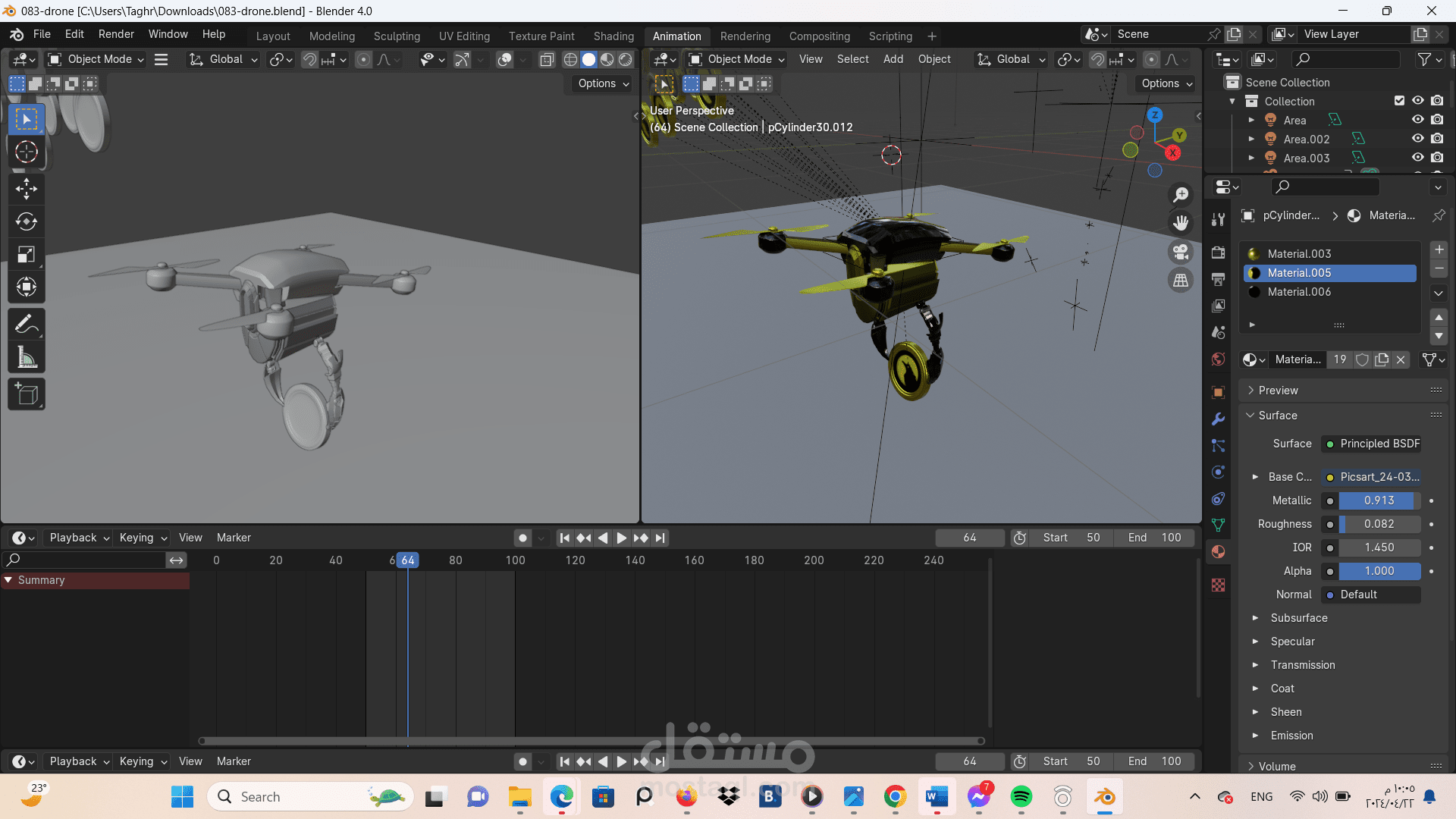The width and height of the screenshot is (1456, 819).
Task: Select the Add Cube tool
Action: point(27,394)
